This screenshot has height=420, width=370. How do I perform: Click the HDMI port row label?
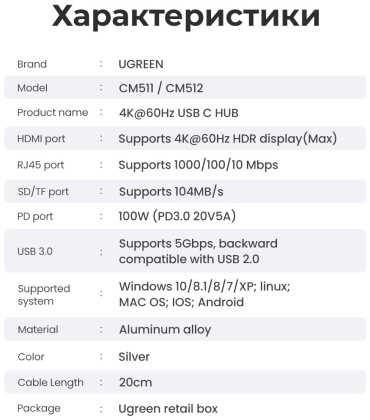pyautogui.click(x=41, y=139)
